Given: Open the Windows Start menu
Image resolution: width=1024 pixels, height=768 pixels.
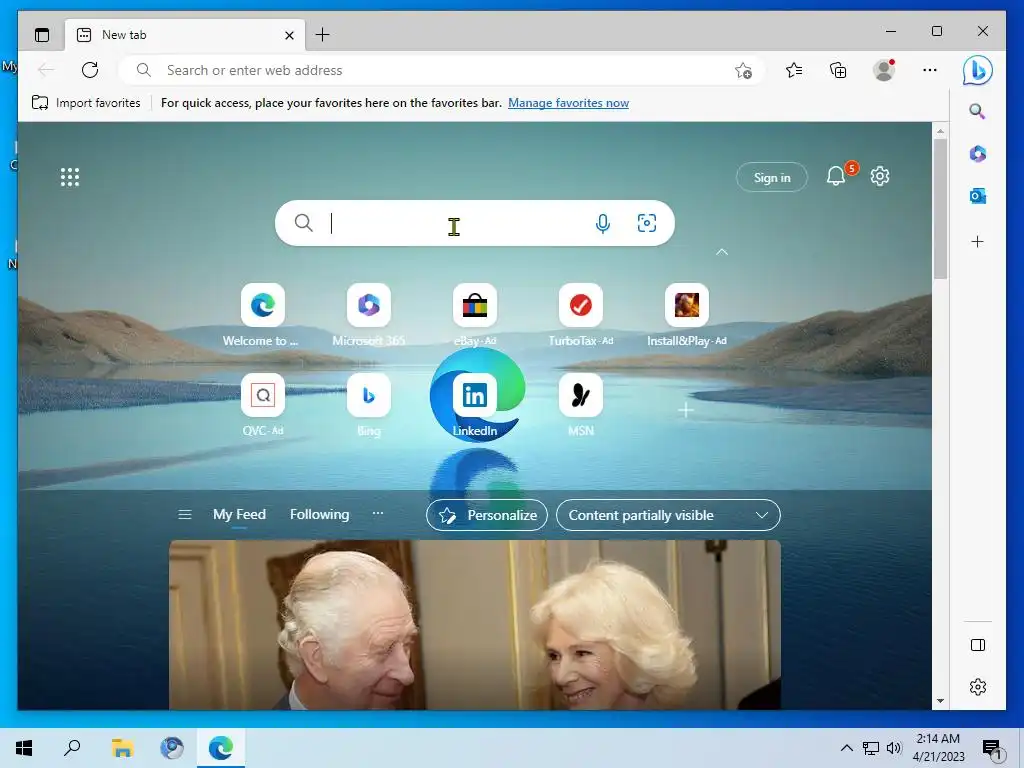Looking at the screenshot, I should click(x=24, y=748).
